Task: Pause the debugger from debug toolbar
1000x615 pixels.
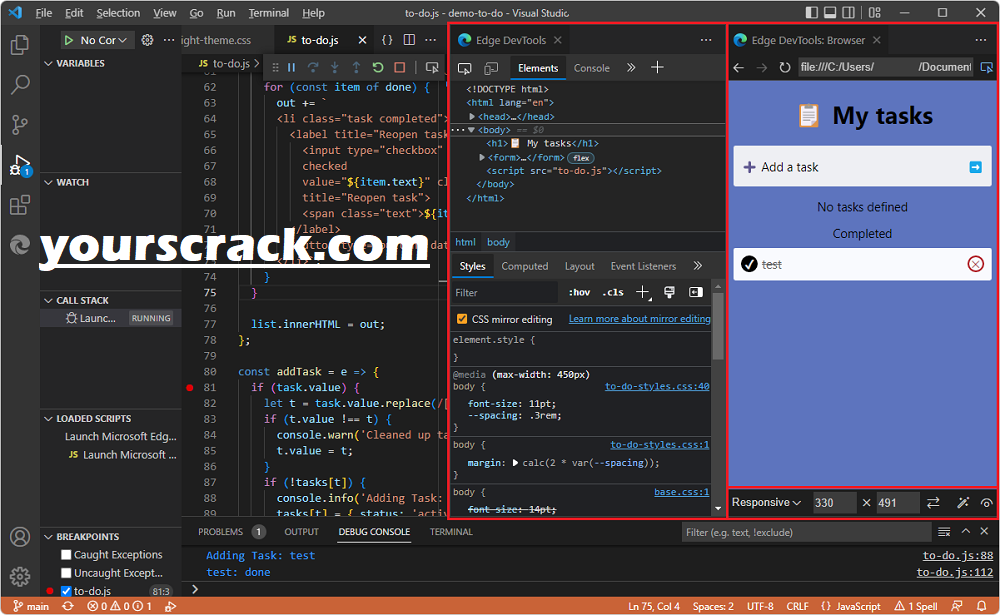Action: (x=291, y=67)
